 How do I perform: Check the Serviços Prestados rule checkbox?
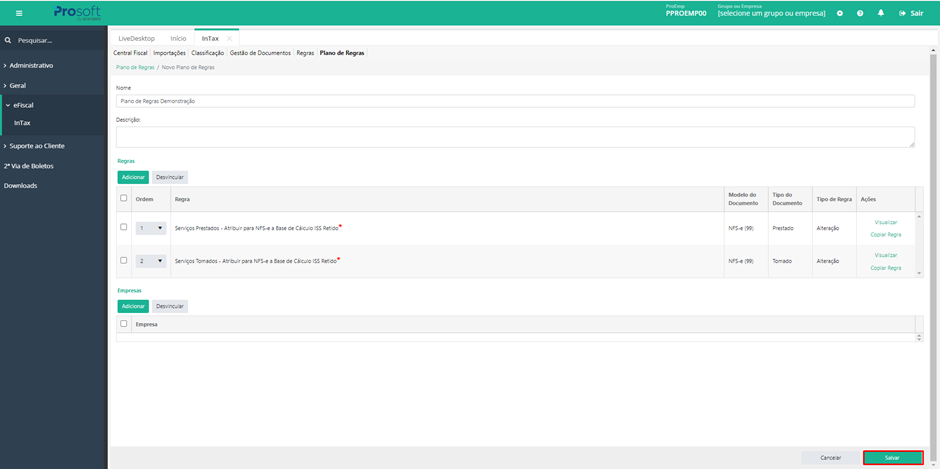pyautogui.click(x=123, y=227)
